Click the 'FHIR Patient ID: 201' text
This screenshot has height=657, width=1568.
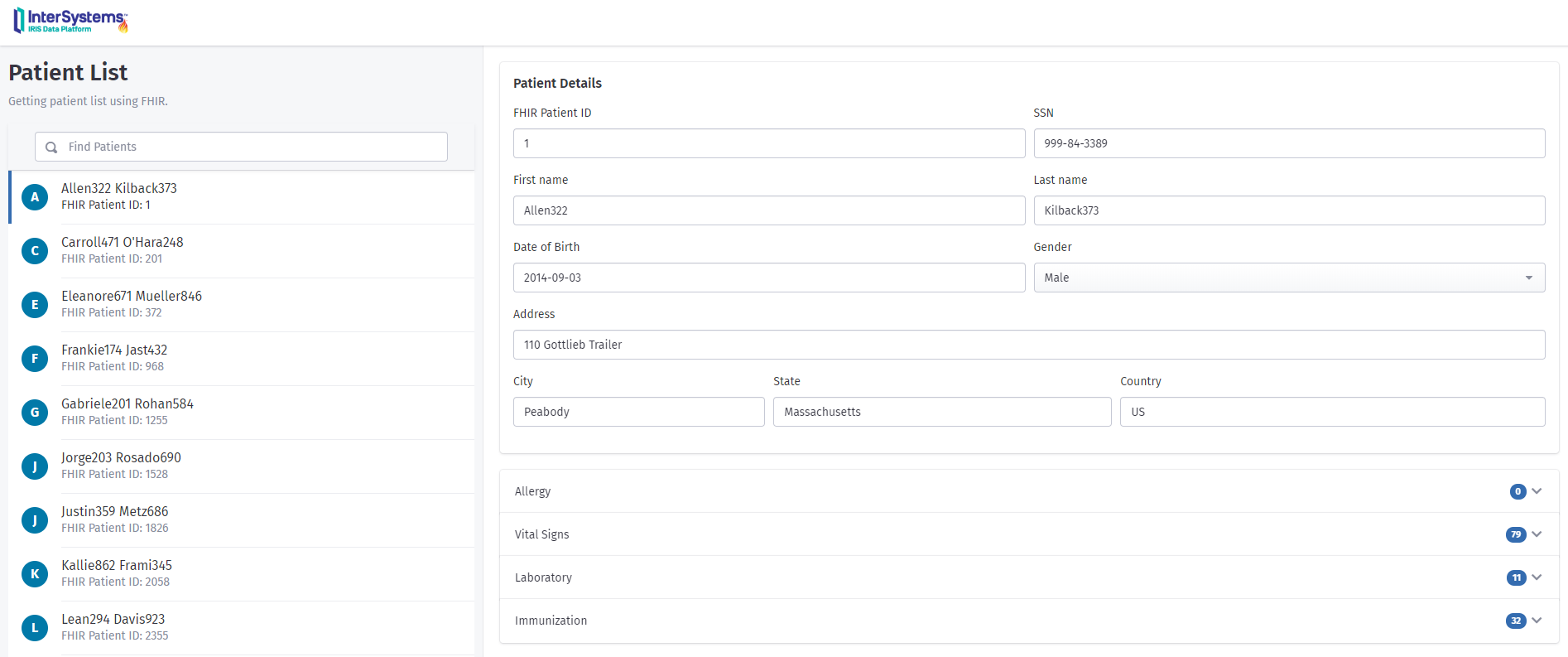coord(112,258)
